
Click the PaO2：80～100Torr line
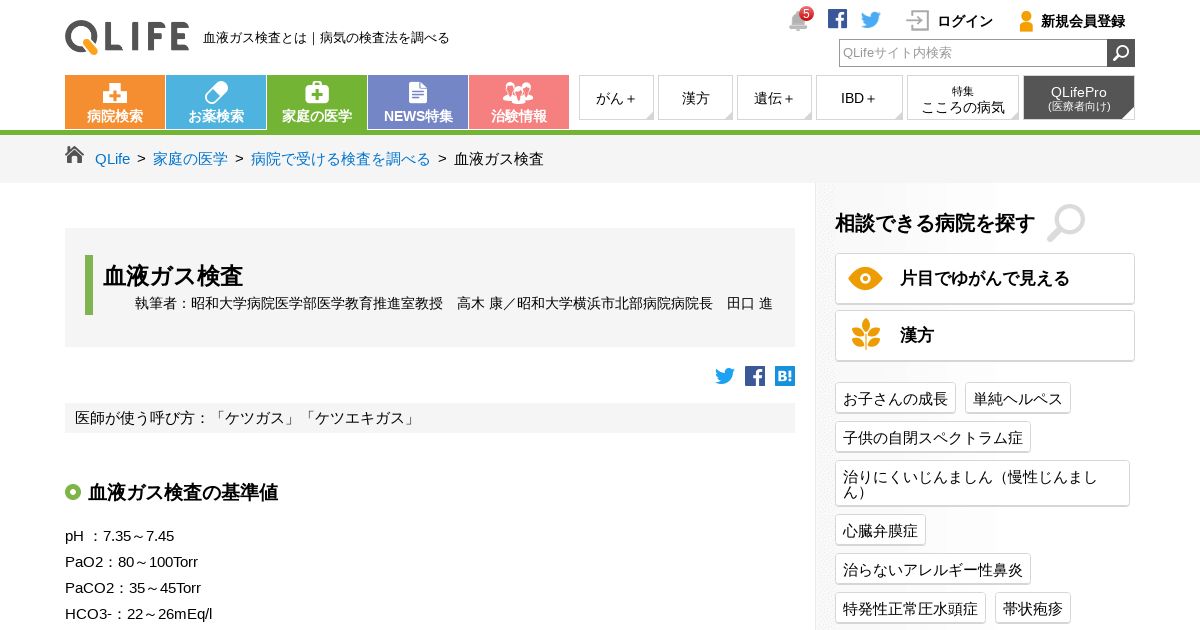pyautogui.click(x=131, y=562)
